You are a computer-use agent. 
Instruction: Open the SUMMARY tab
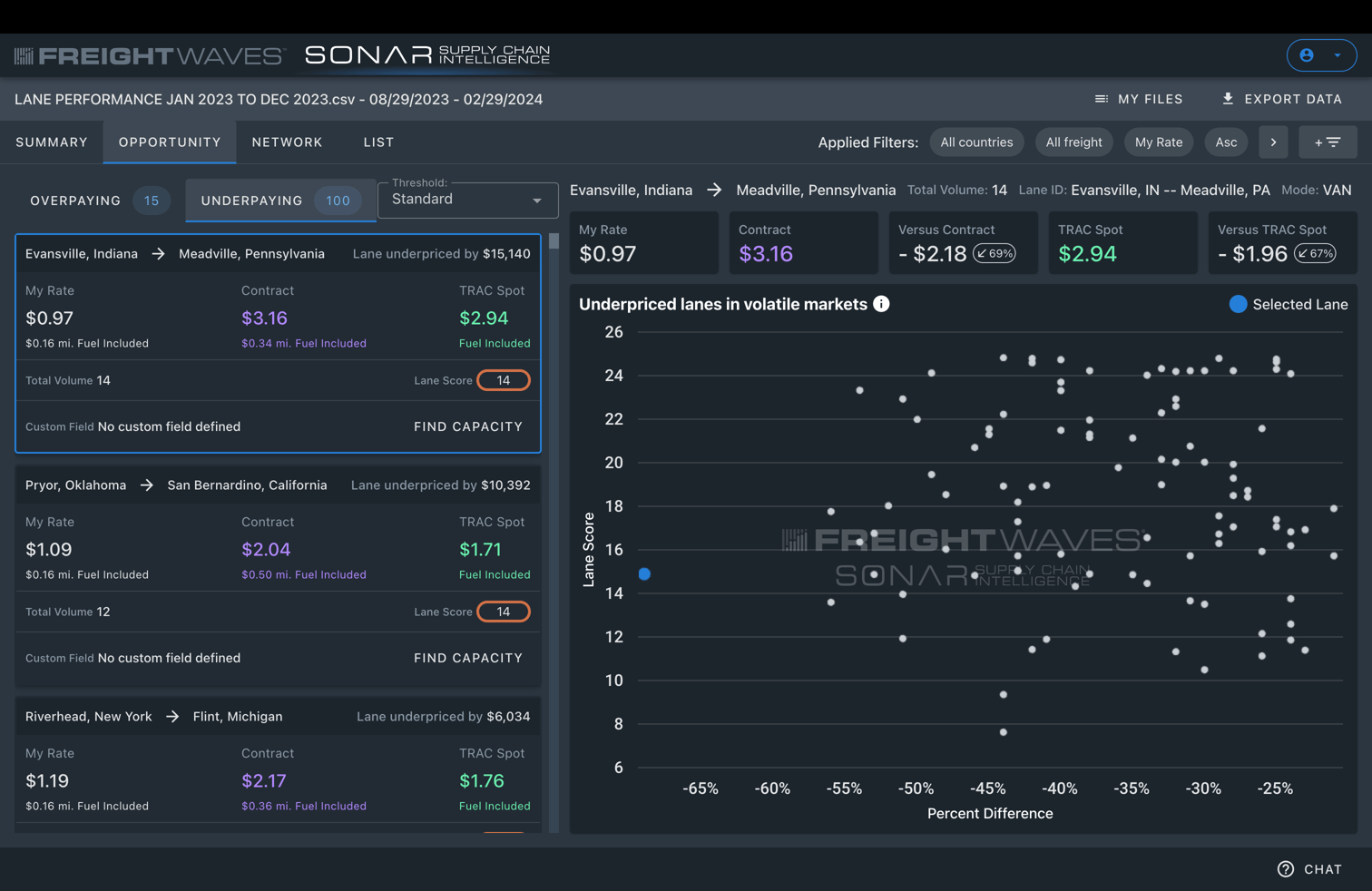52,142
